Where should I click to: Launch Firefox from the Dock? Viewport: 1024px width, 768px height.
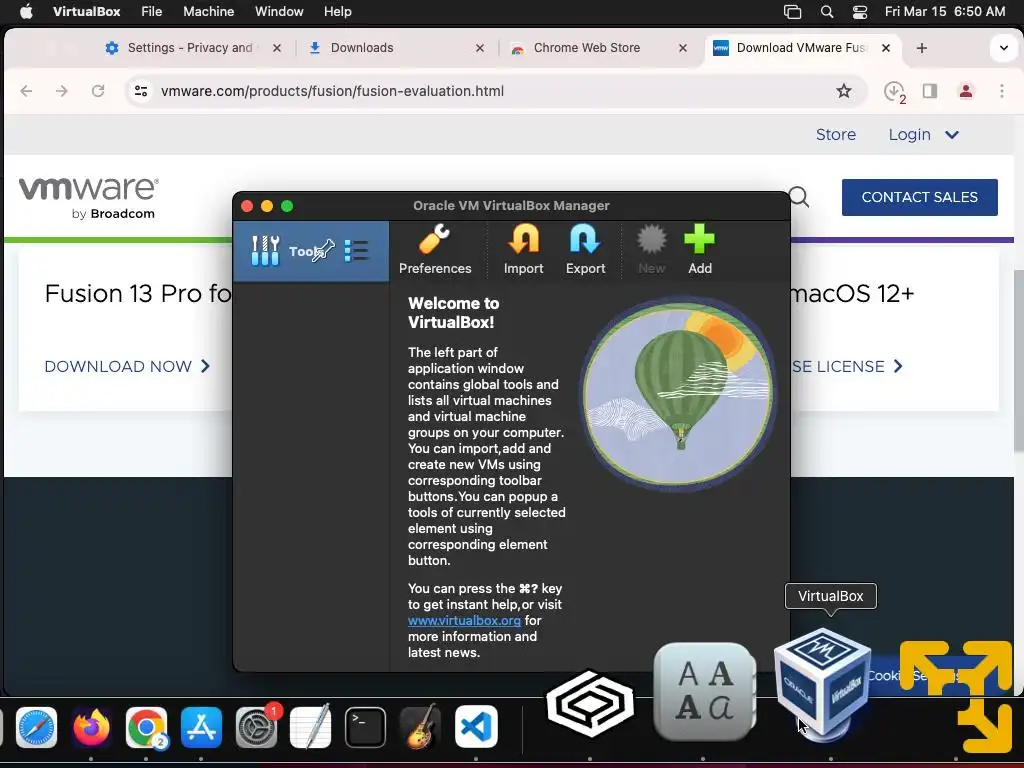tap(91, 727)
